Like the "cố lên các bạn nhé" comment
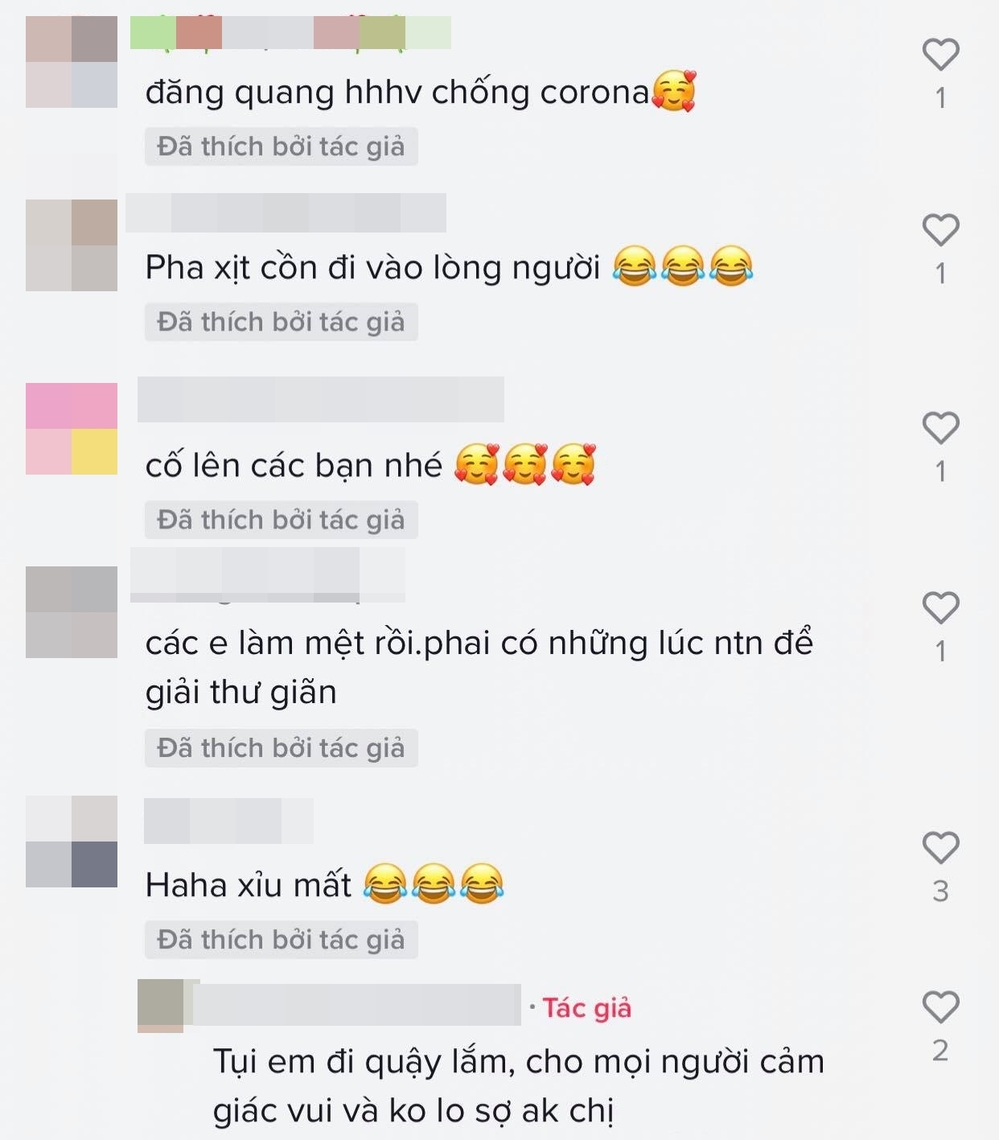This screenshot has width=999, height=1140. (941, 428)
